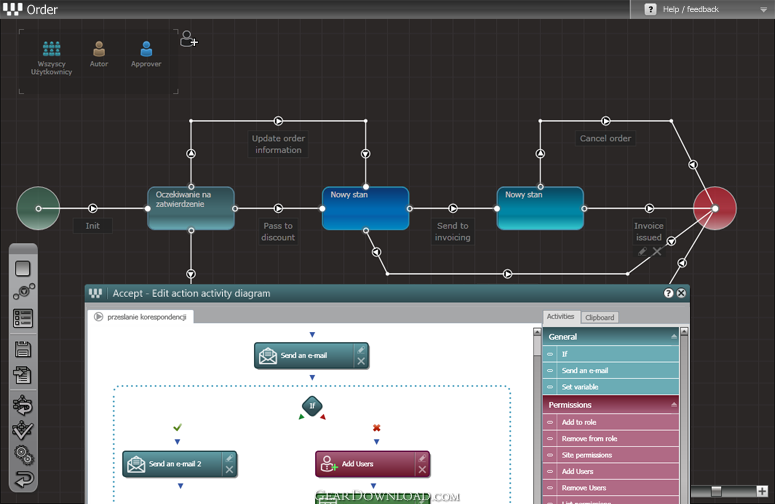Click the Pass to discount label
The height and width of the screenshot is (504, 775).
(x=278, y=232)
